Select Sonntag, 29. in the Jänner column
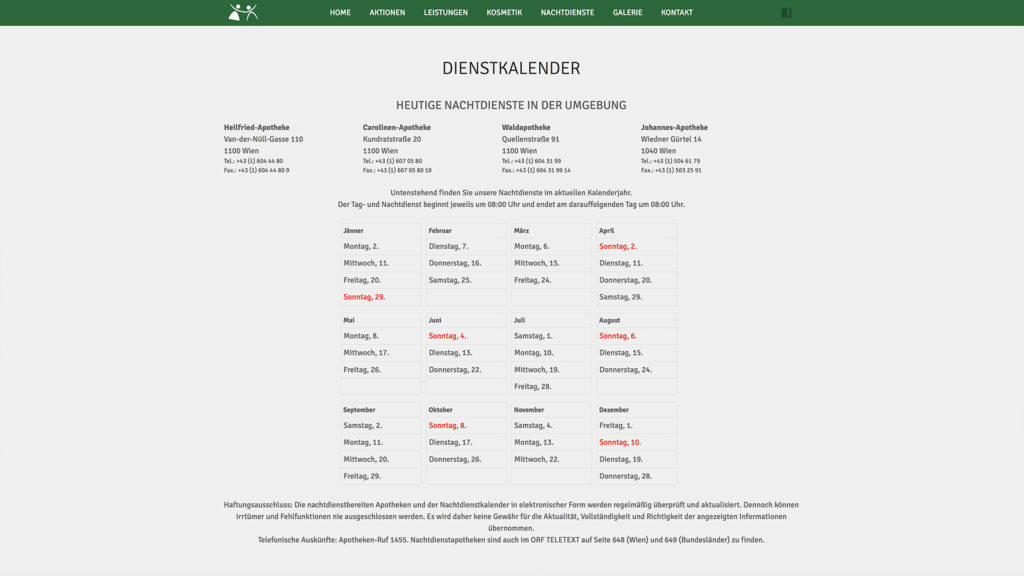The width and height of the screenshot is (1024, 576). tap(364, 297)
